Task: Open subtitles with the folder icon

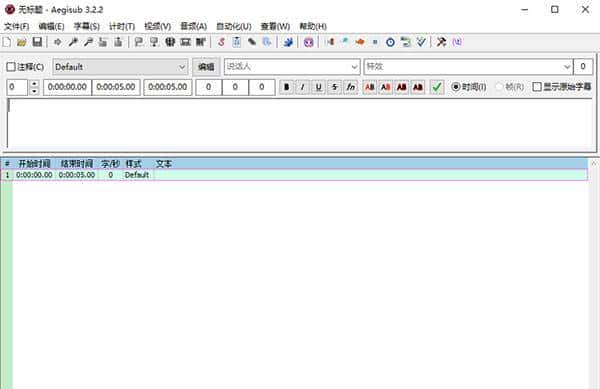Action: [22, 42]
